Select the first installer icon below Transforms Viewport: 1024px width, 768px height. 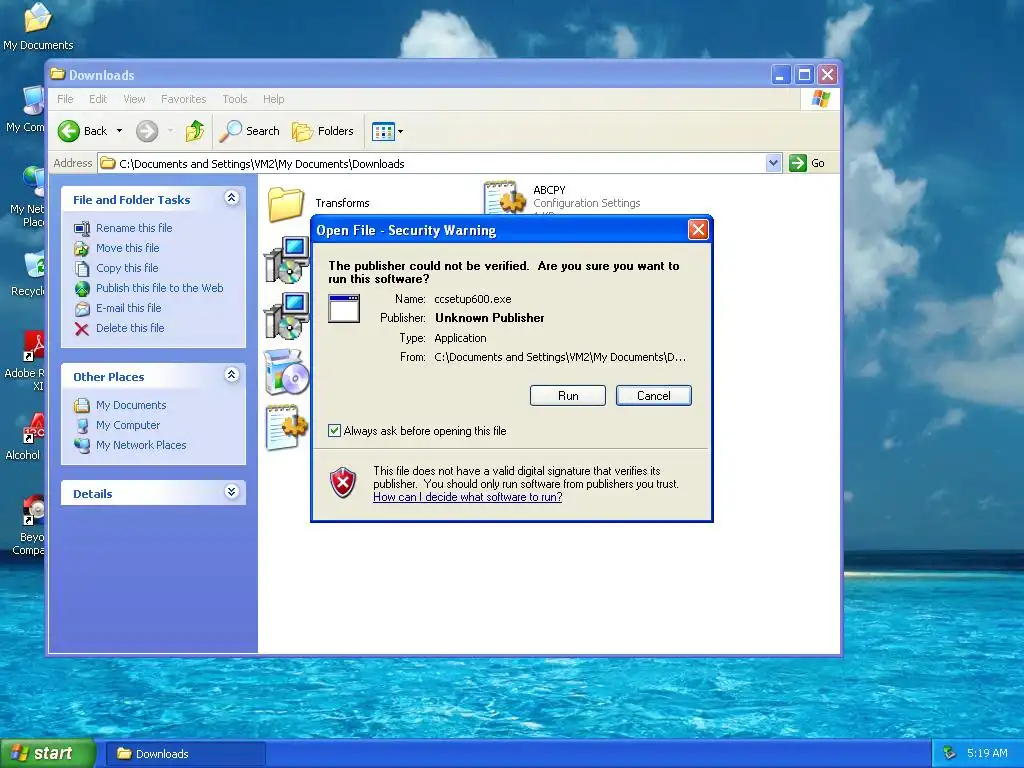click(x=286, y=260)
